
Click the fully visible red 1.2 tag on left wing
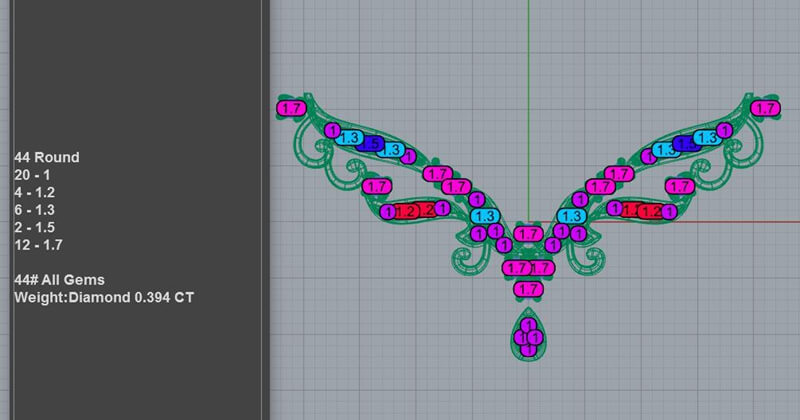tap(407, 211)
